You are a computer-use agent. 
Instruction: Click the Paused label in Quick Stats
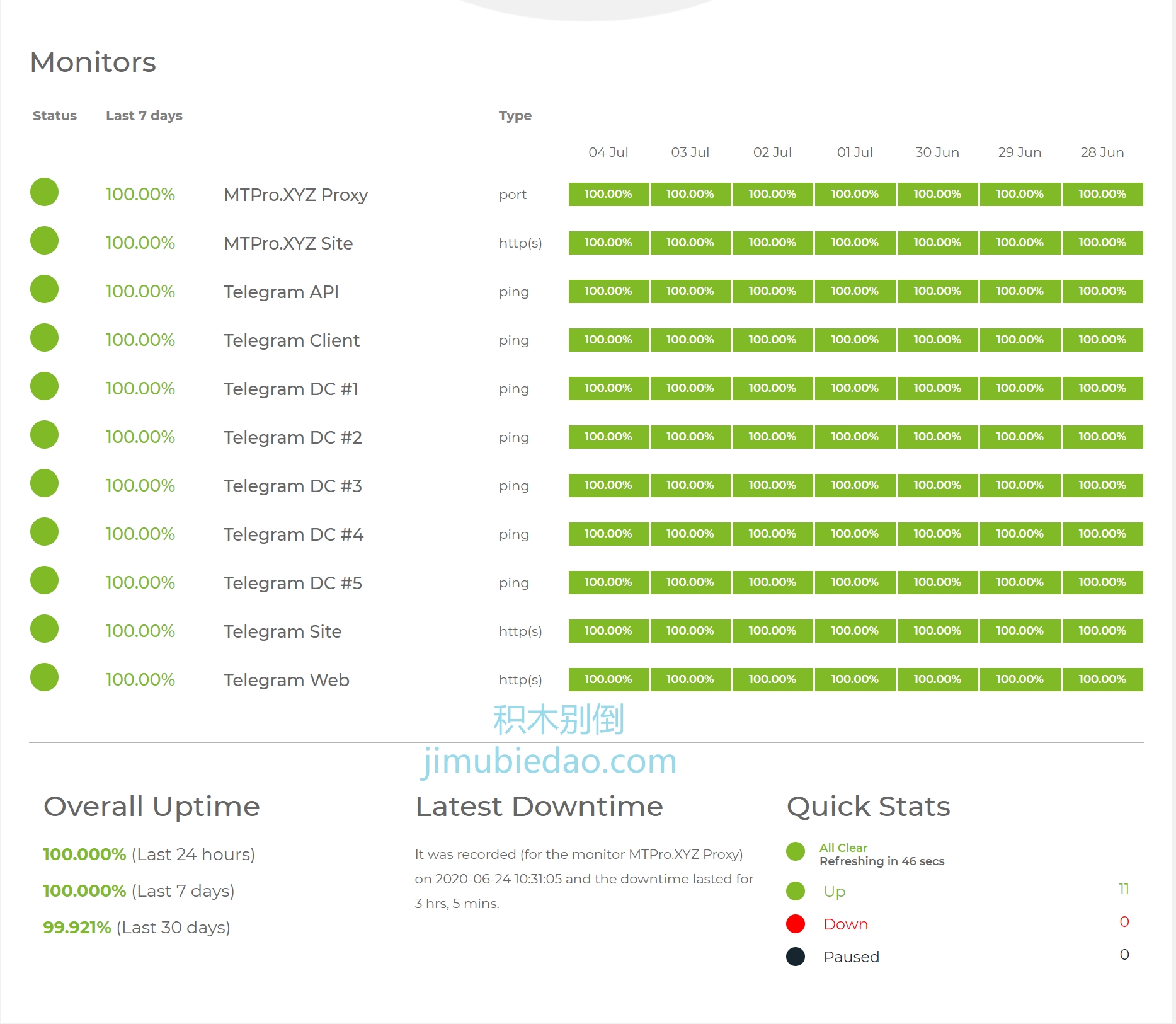[852, 957]
